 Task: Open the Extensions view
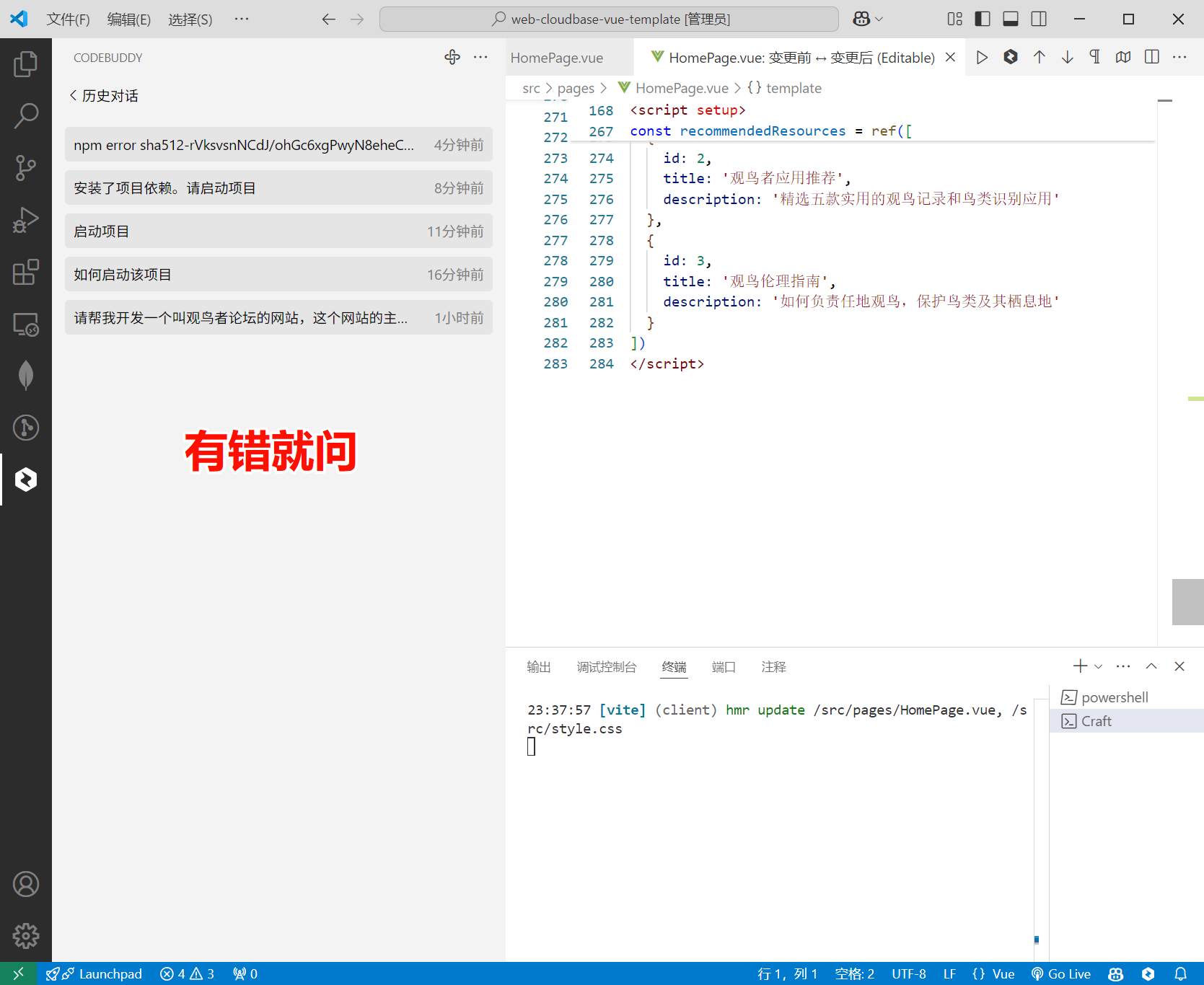(x=26, y=272)
